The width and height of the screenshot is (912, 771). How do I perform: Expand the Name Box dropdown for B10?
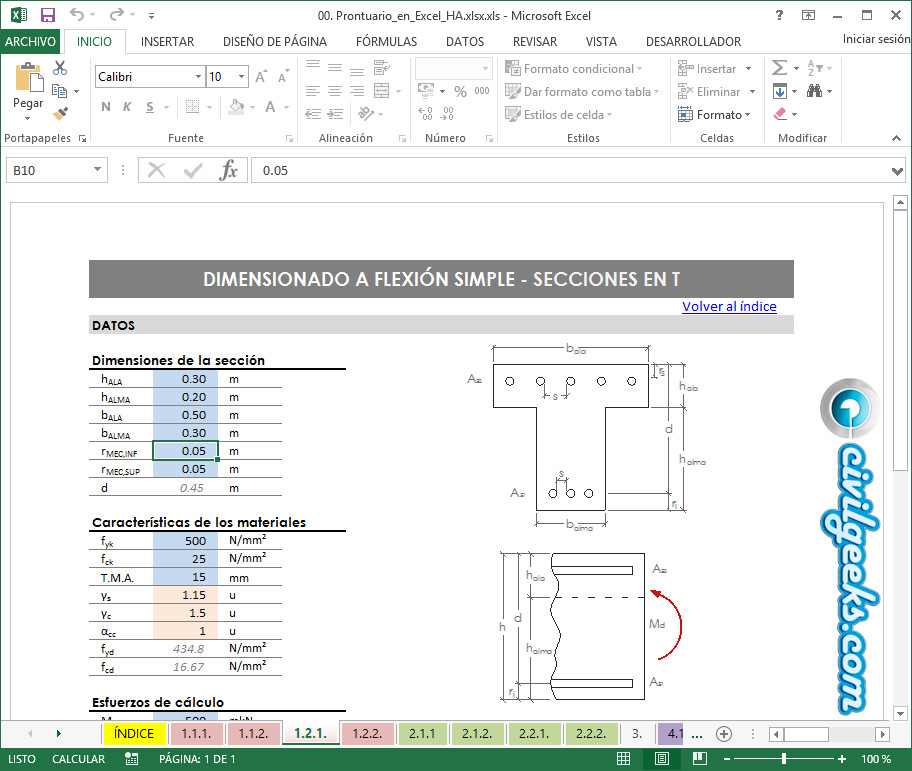(97, 171)
